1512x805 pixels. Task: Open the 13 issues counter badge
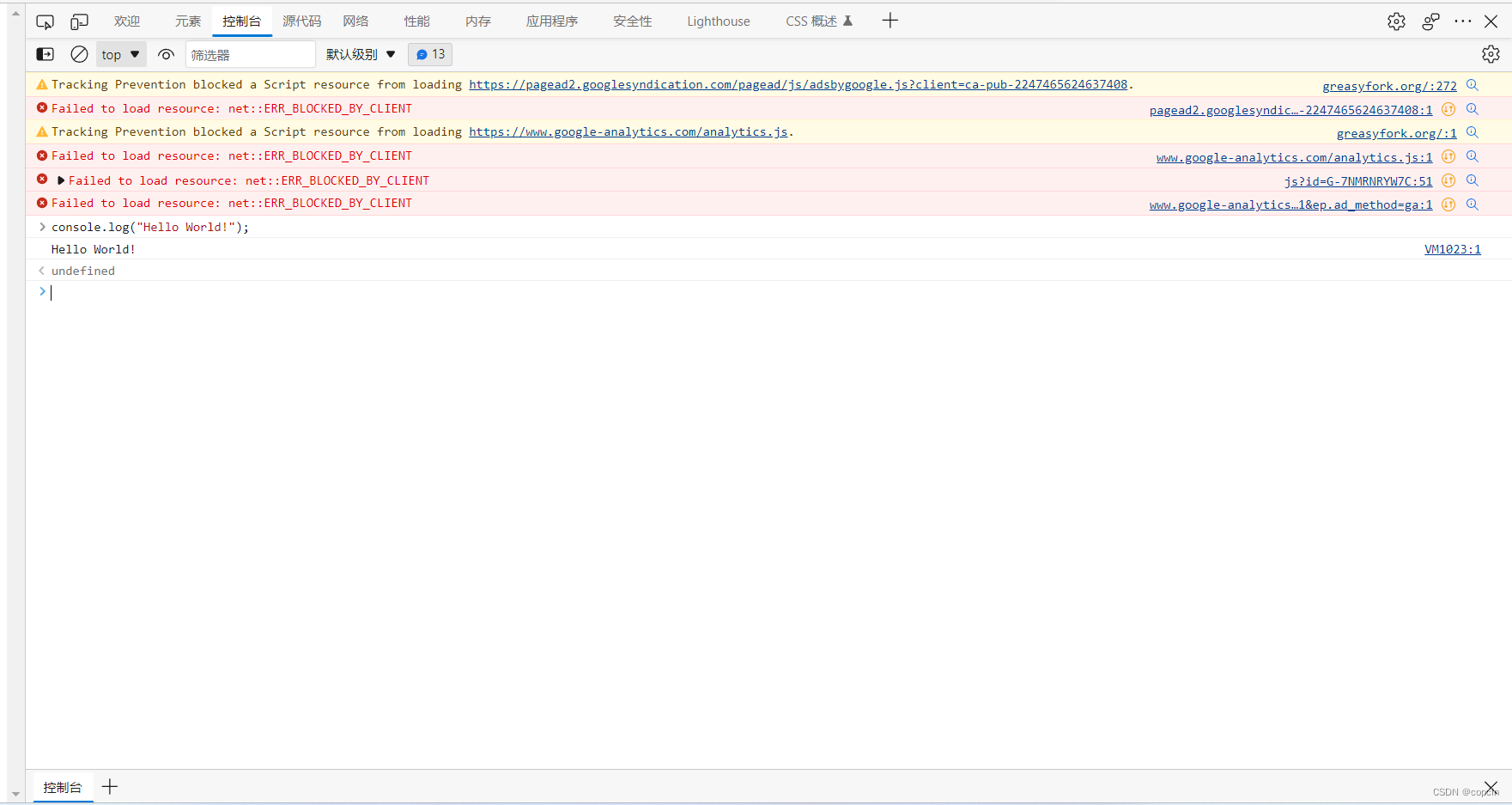(430, 54)
